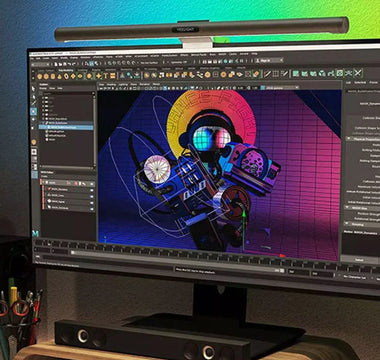The width and height of the screenshot is (380, 360).
Task: Activate the Scale tool in Tool Box
Action: tap(33, 128)
